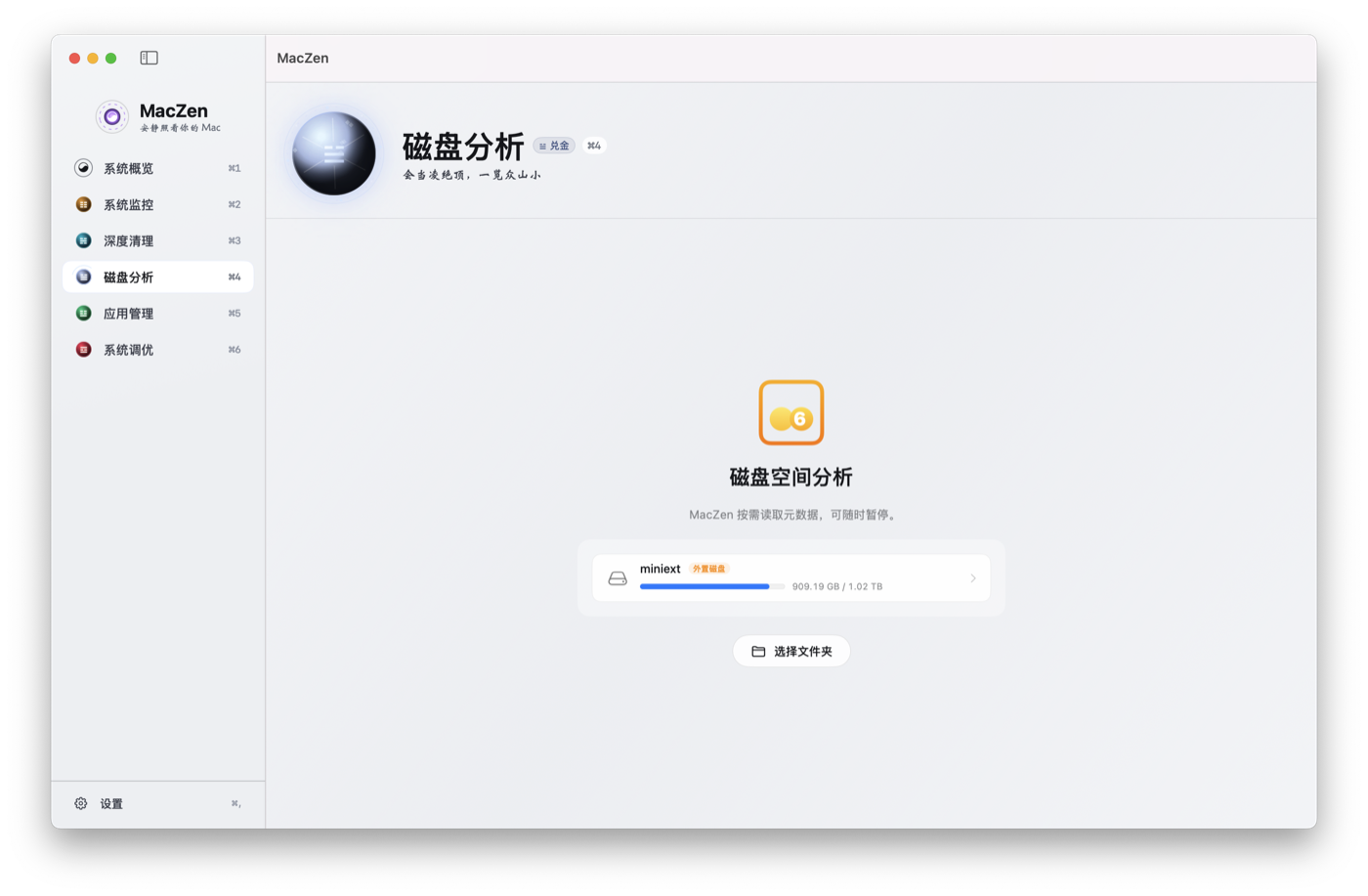
Task: Open 系统概览 in the sidebar
Action: (158, 168)
